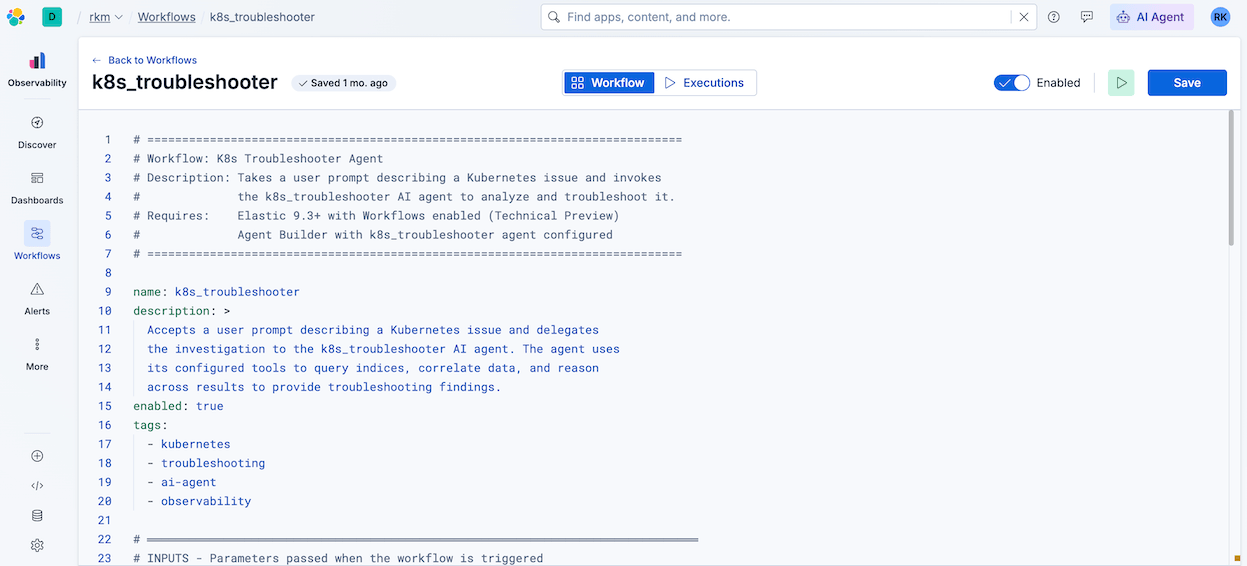The width and height of the screenshot is (1247, 566).
Task: Open the More menu in sidebar
Action: (37, 354)
